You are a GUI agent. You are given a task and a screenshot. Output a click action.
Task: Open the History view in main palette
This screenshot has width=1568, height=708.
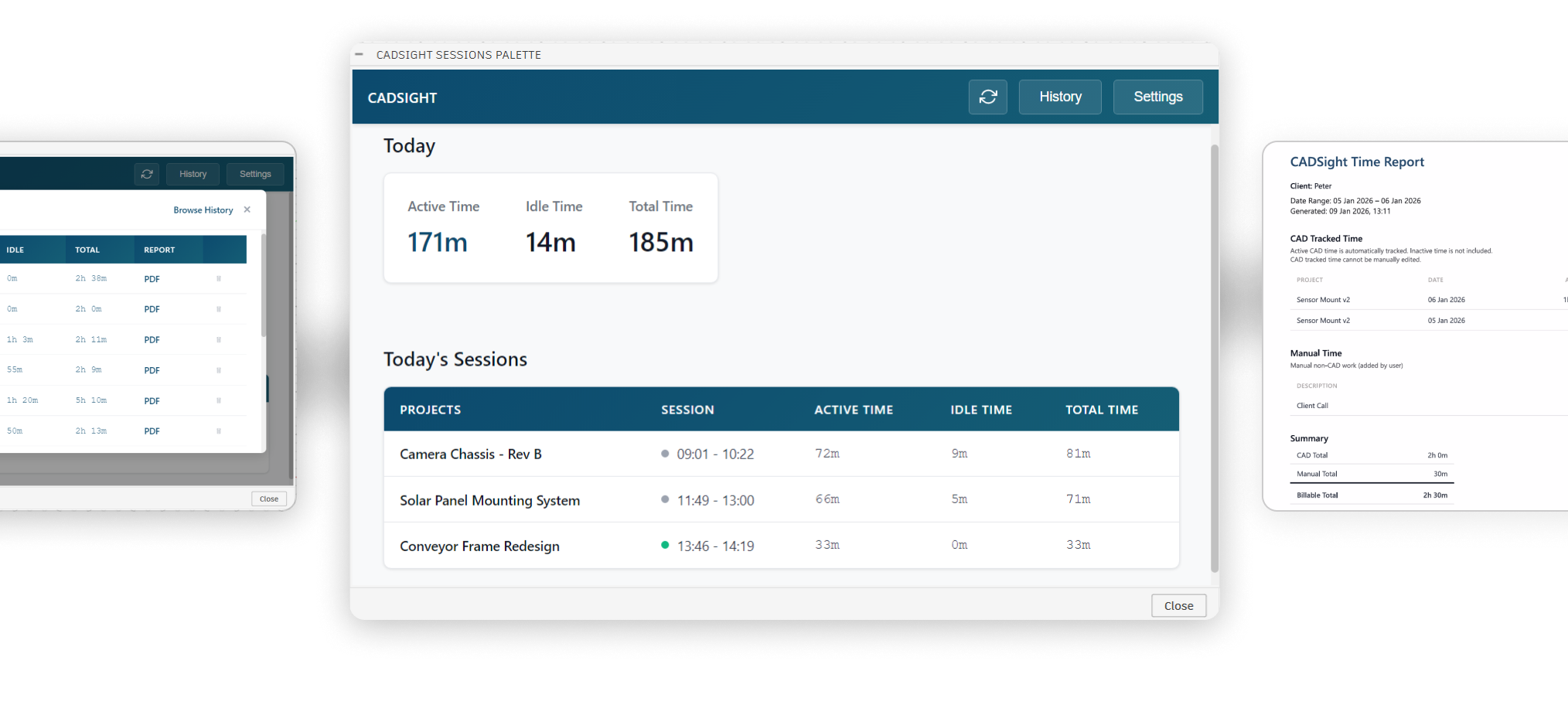tap(1059, 97)
